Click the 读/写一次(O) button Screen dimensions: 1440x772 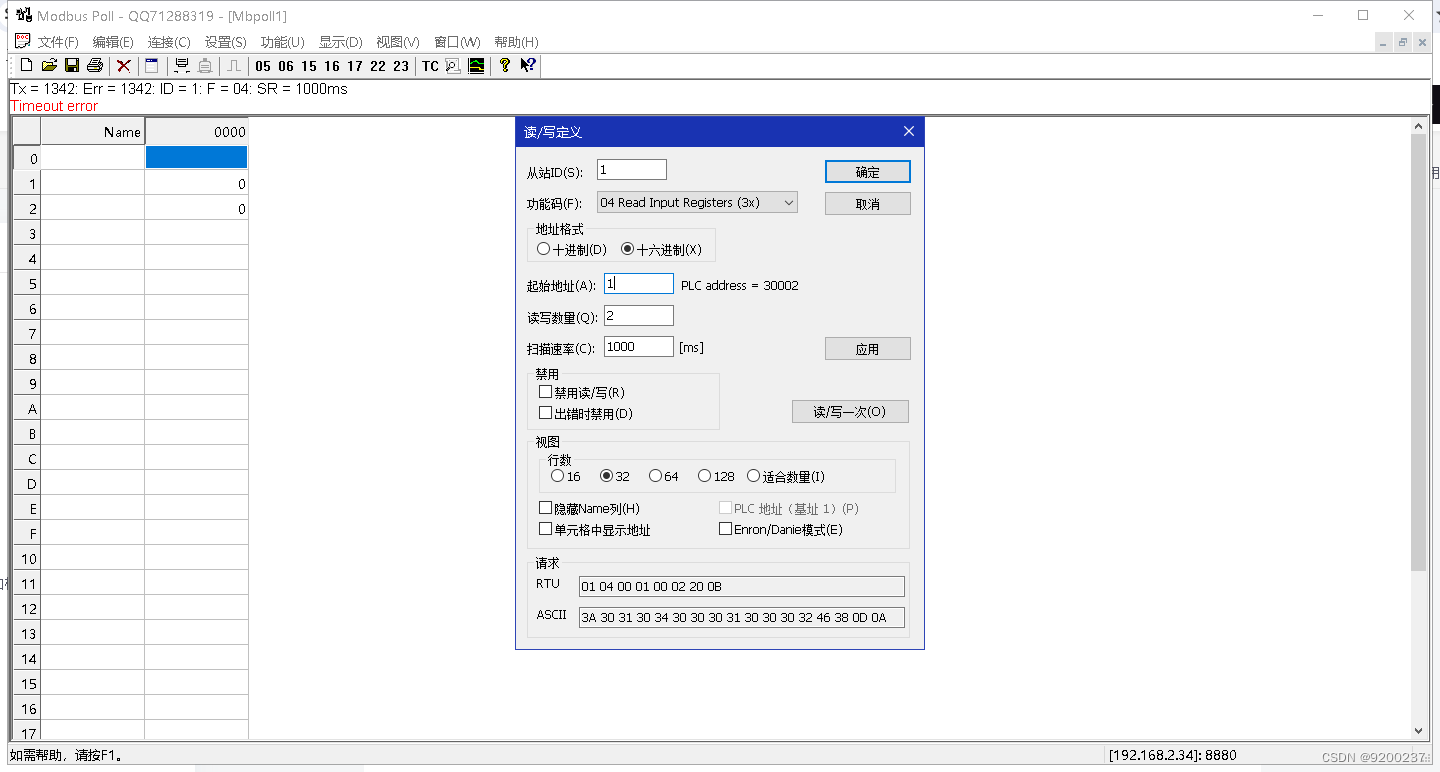[850, 412]
